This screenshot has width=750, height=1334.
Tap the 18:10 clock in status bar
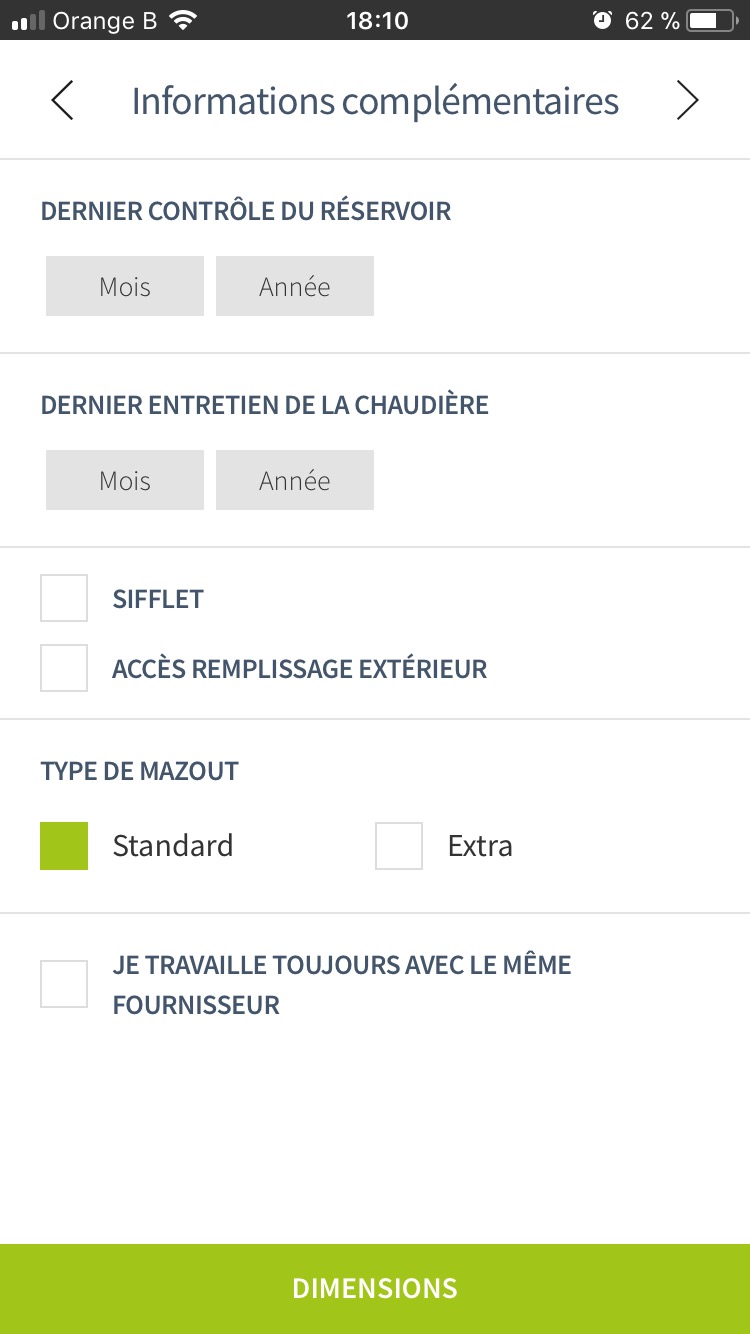click(377, 21)
